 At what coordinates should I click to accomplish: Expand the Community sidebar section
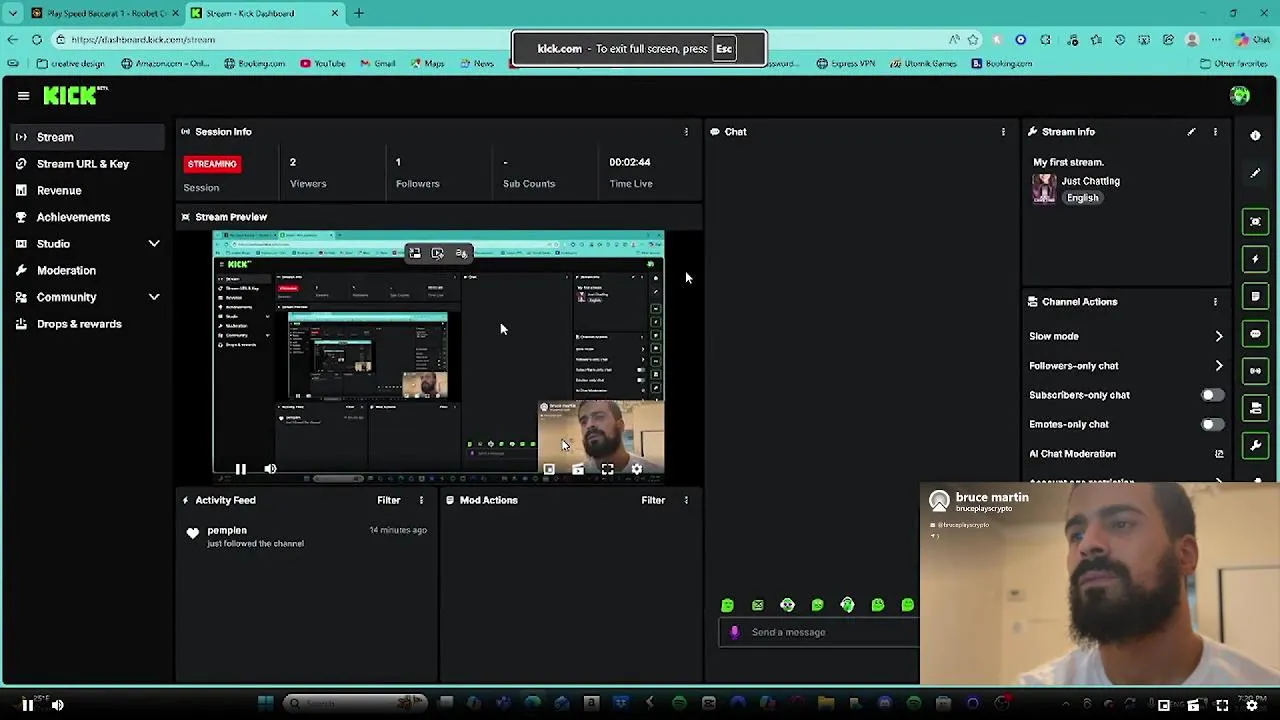click(x=154, y=297)
